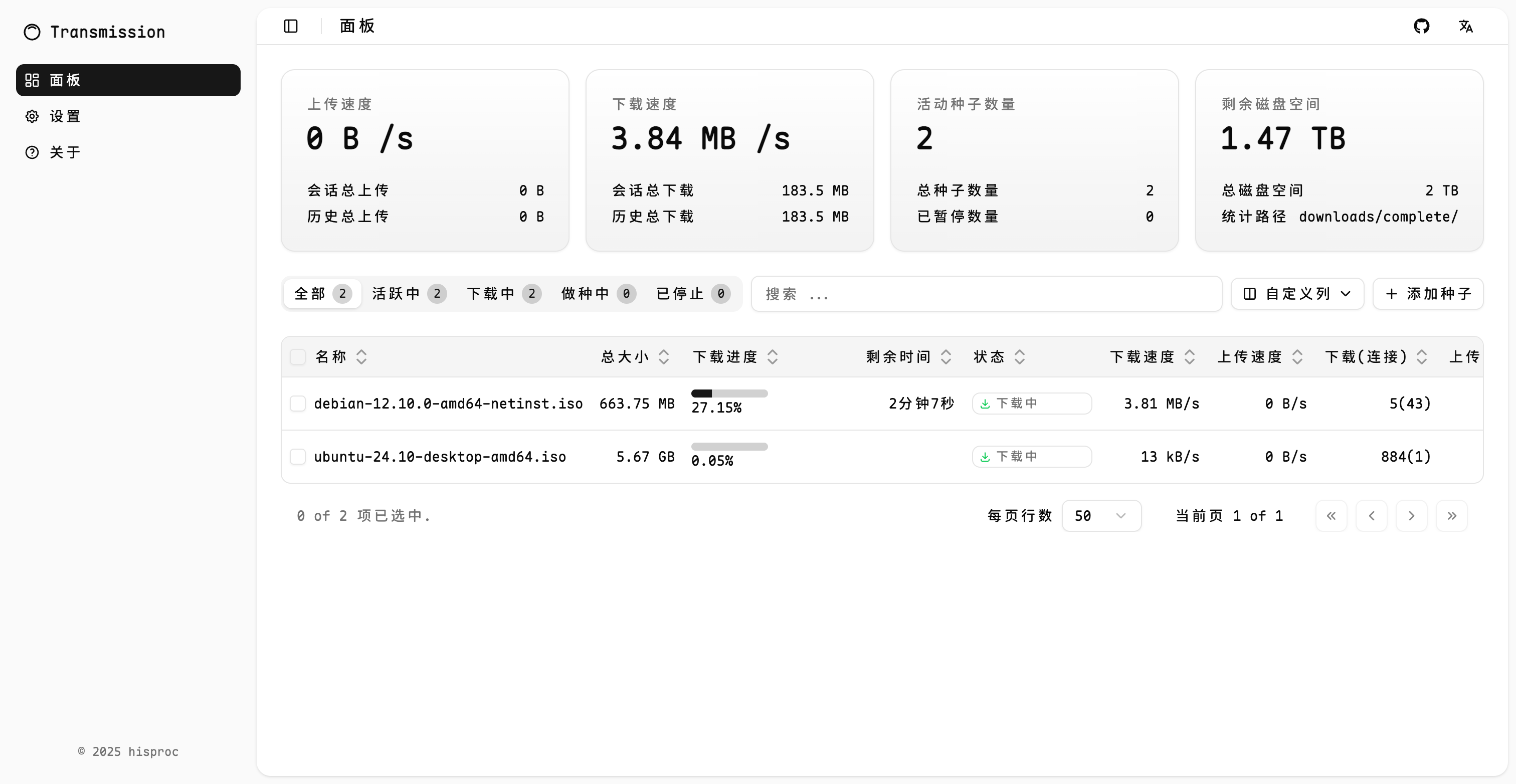The height and width of the screenshot is (784, 1516).
Task: Switch to the 做种中 filter tab
Action: [x=598, y=294]
